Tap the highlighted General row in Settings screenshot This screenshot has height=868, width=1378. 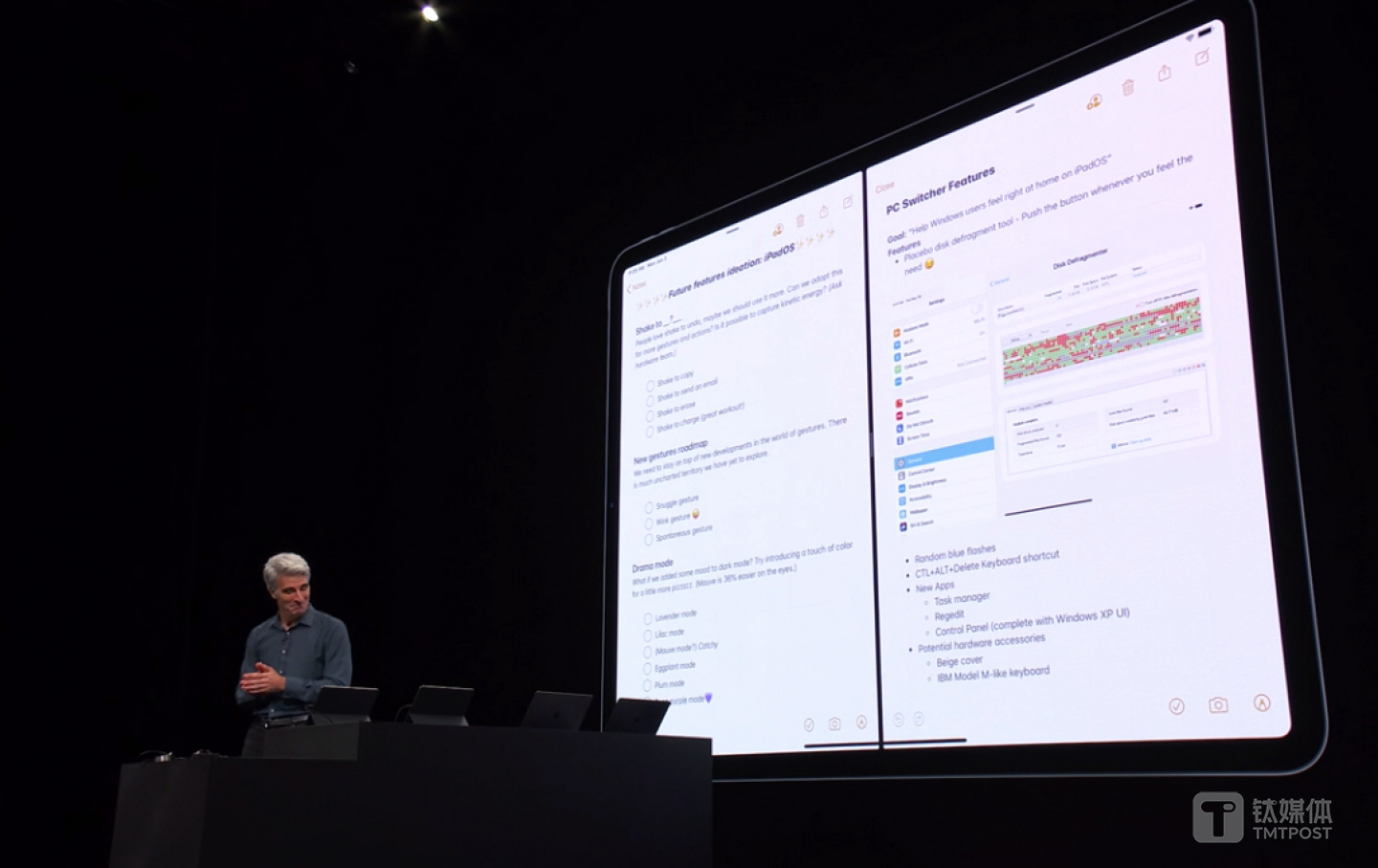pos(945,453)
